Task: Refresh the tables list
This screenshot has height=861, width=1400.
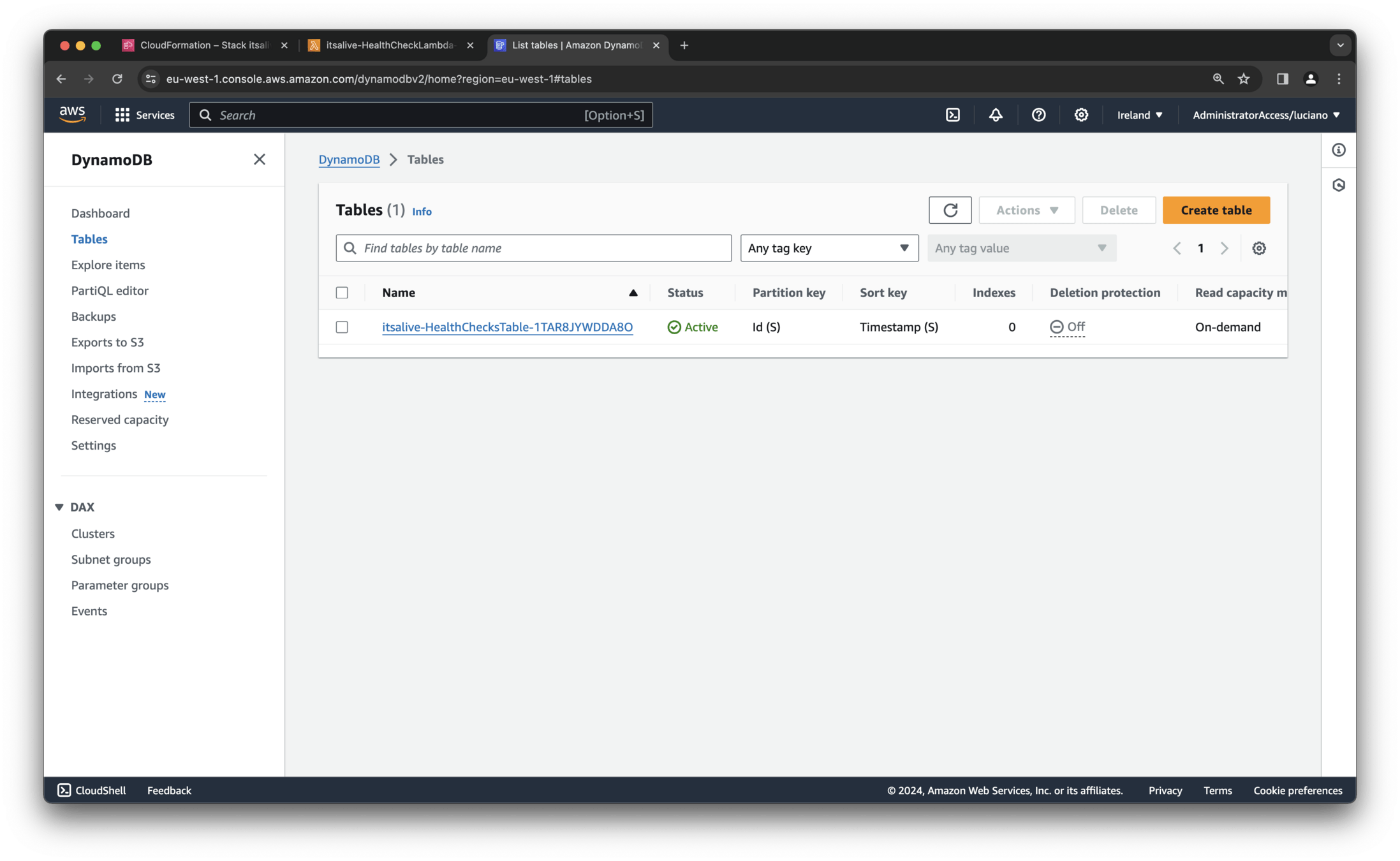Action: click(950, 210)
